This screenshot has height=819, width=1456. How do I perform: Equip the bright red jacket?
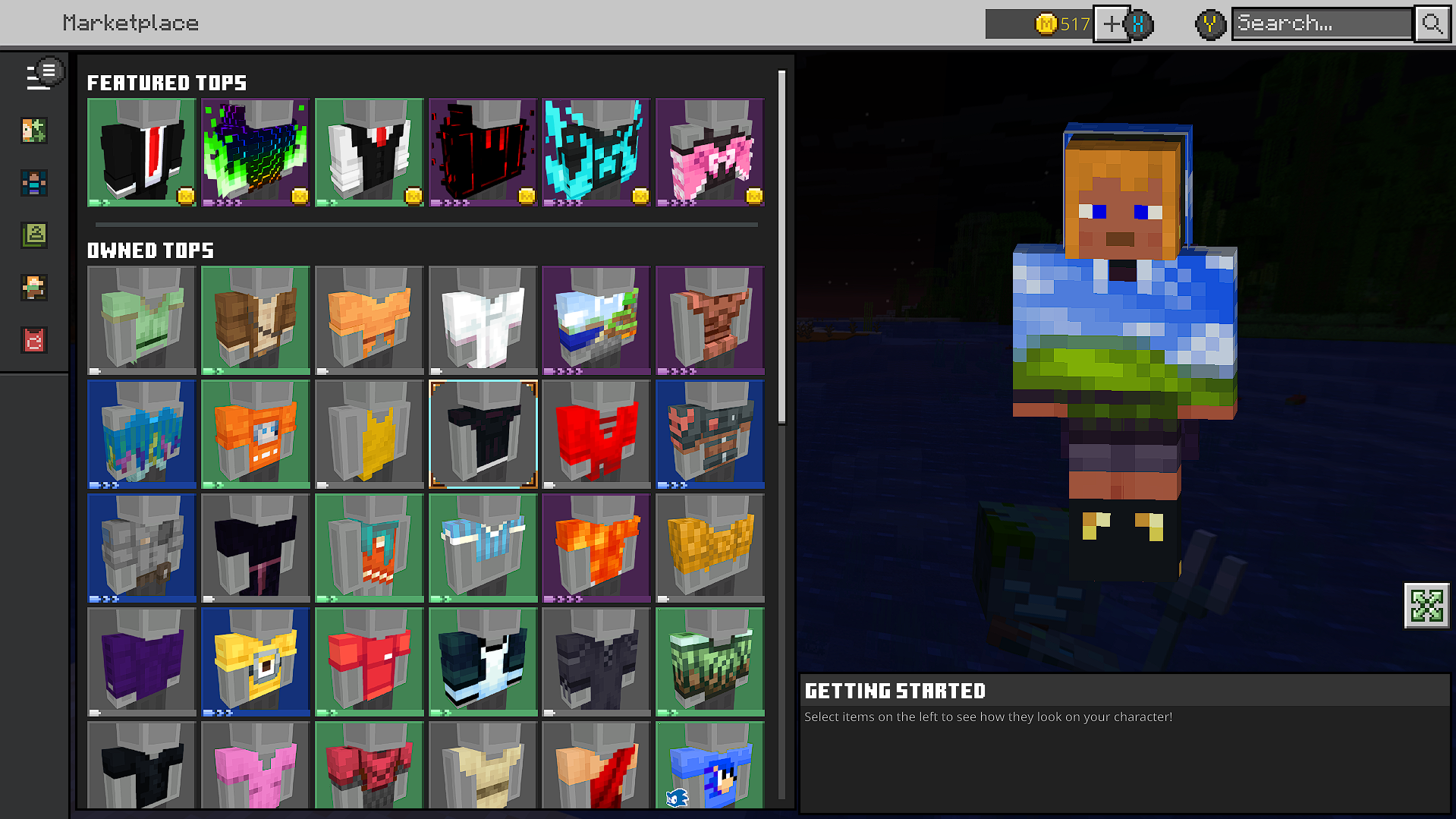(x=596, y=434)
